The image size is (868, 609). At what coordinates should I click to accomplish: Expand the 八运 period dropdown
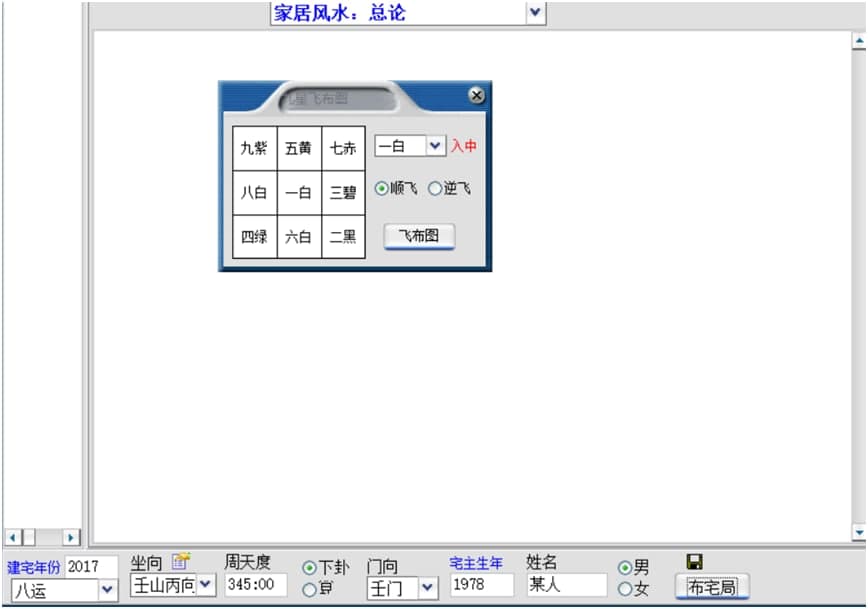click(x=107, y=590)
